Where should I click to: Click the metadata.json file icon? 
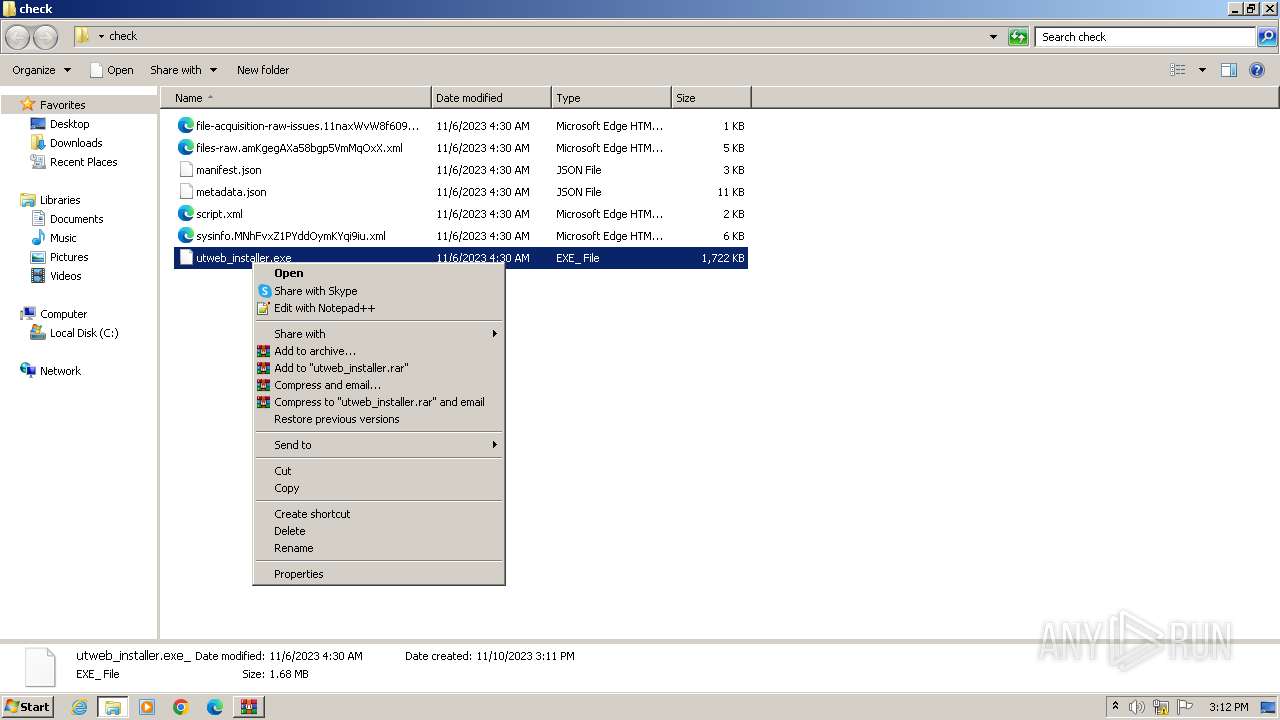point(185,191)
